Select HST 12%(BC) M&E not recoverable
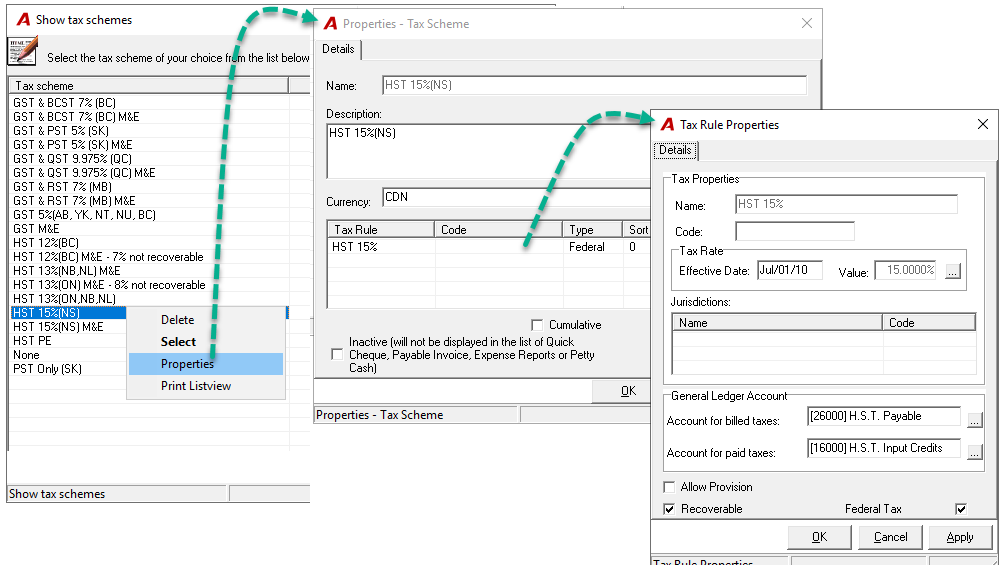 pyautogui.click(x=109, y=257)
